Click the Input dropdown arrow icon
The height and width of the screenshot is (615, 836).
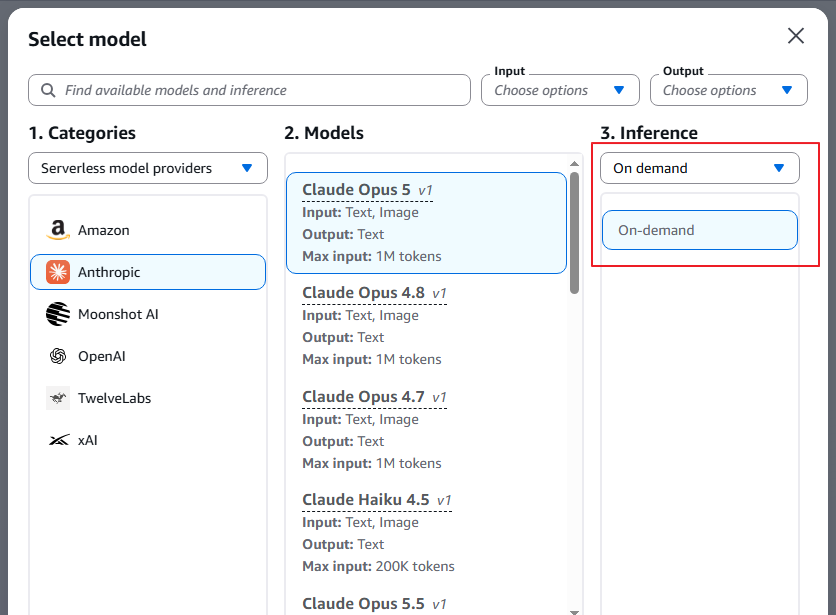619,90
